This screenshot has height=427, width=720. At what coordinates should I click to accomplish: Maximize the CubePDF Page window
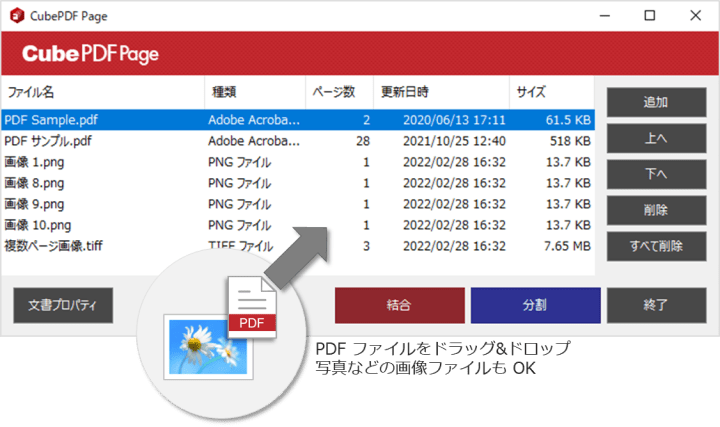tap(649, 16)
